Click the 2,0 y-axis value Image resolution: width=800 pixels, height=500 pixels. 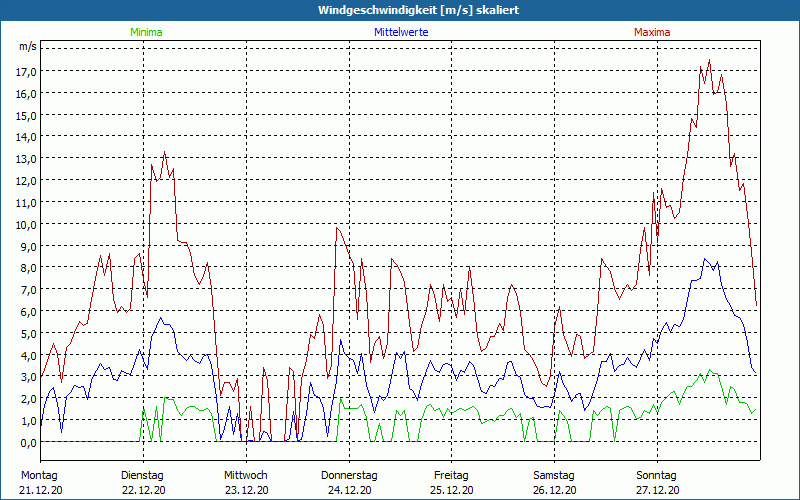click(28, 399)
